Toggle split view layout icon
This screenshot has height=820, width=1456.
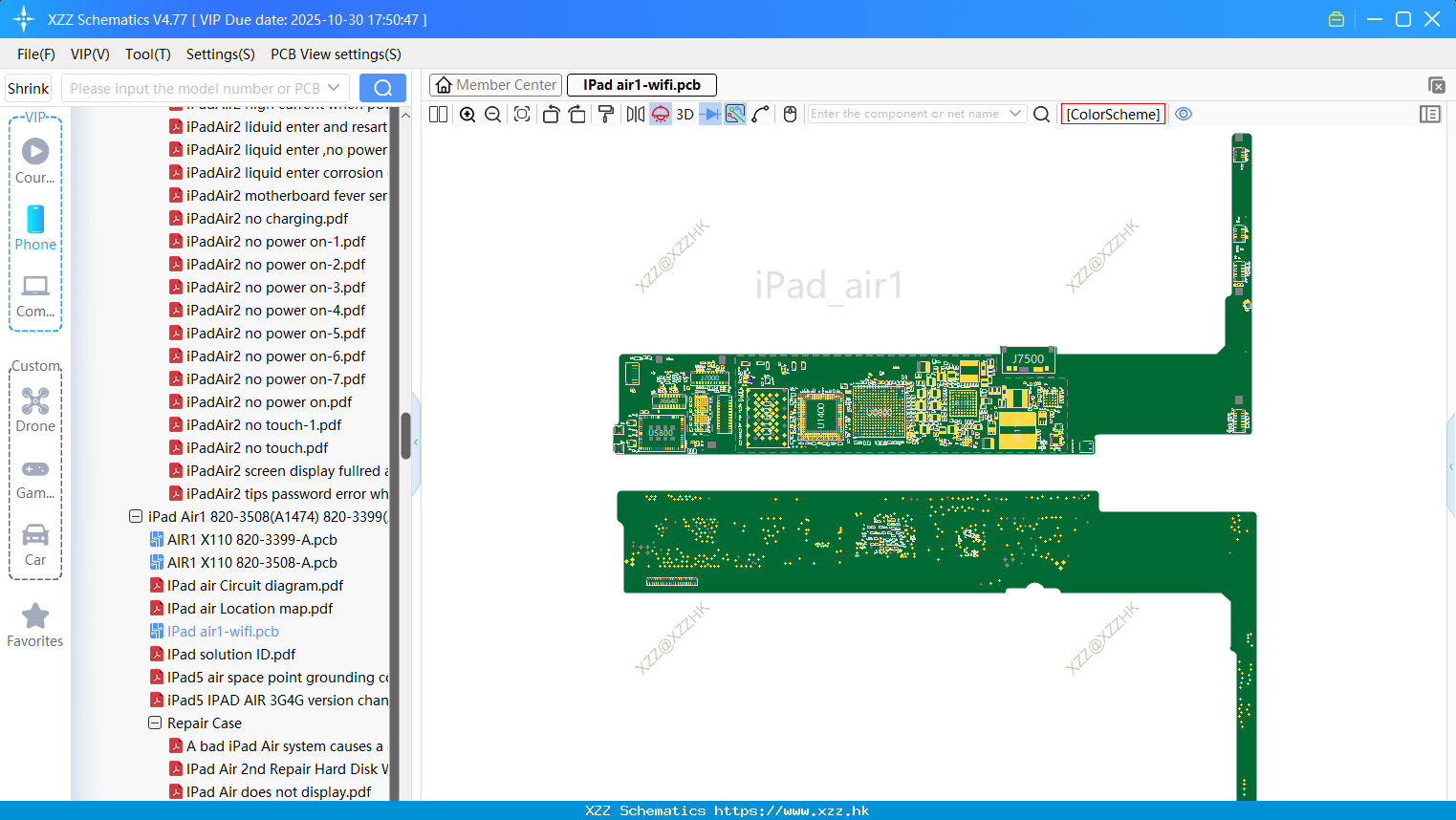[439, 114]
